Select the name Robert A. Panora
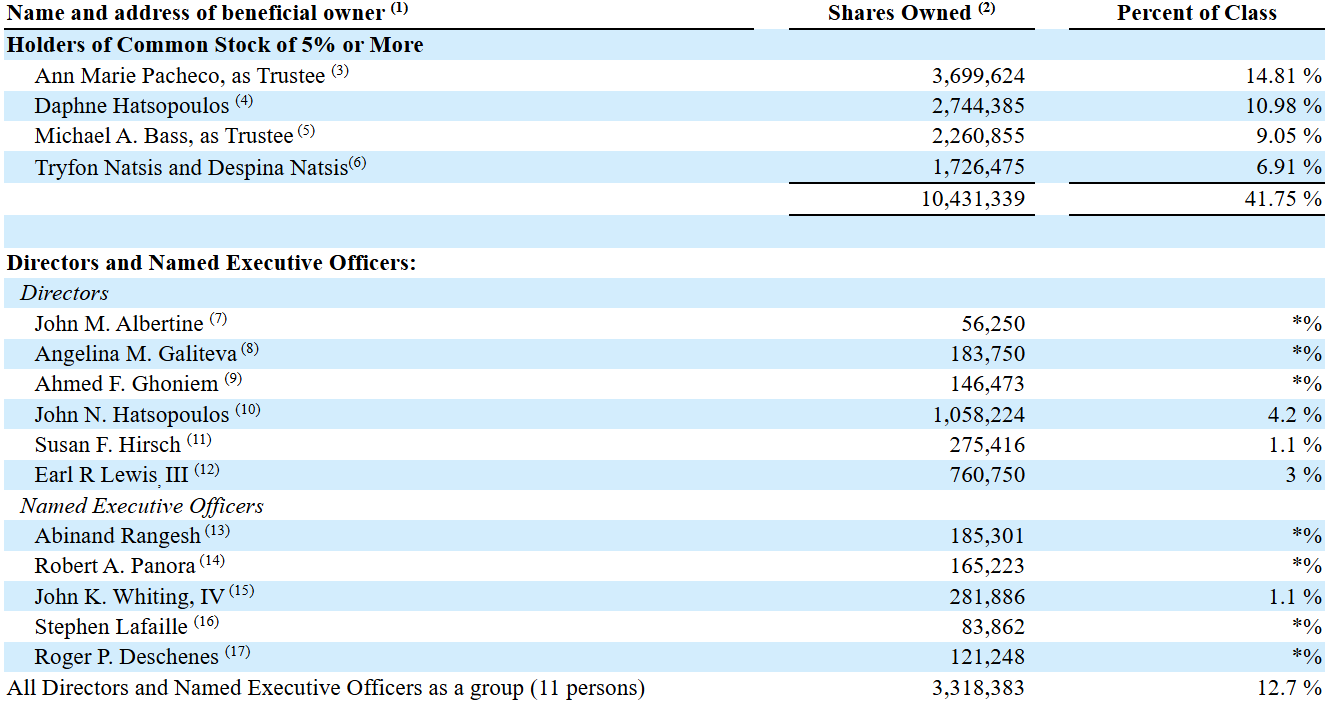The width and height of the screenshot is (1331, 703). tap(115, 566)
